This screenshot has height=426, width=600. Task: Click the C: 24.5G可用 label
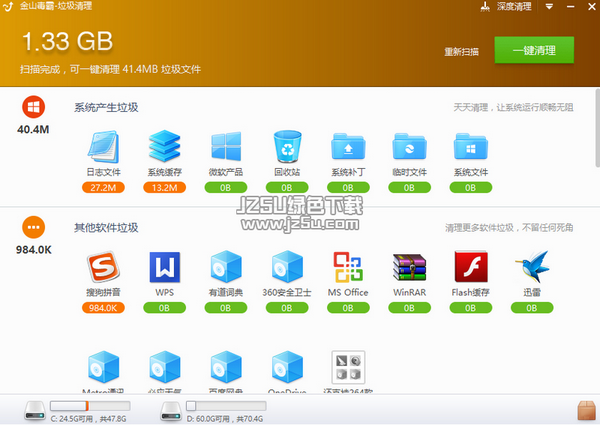[x=88, y=419]
